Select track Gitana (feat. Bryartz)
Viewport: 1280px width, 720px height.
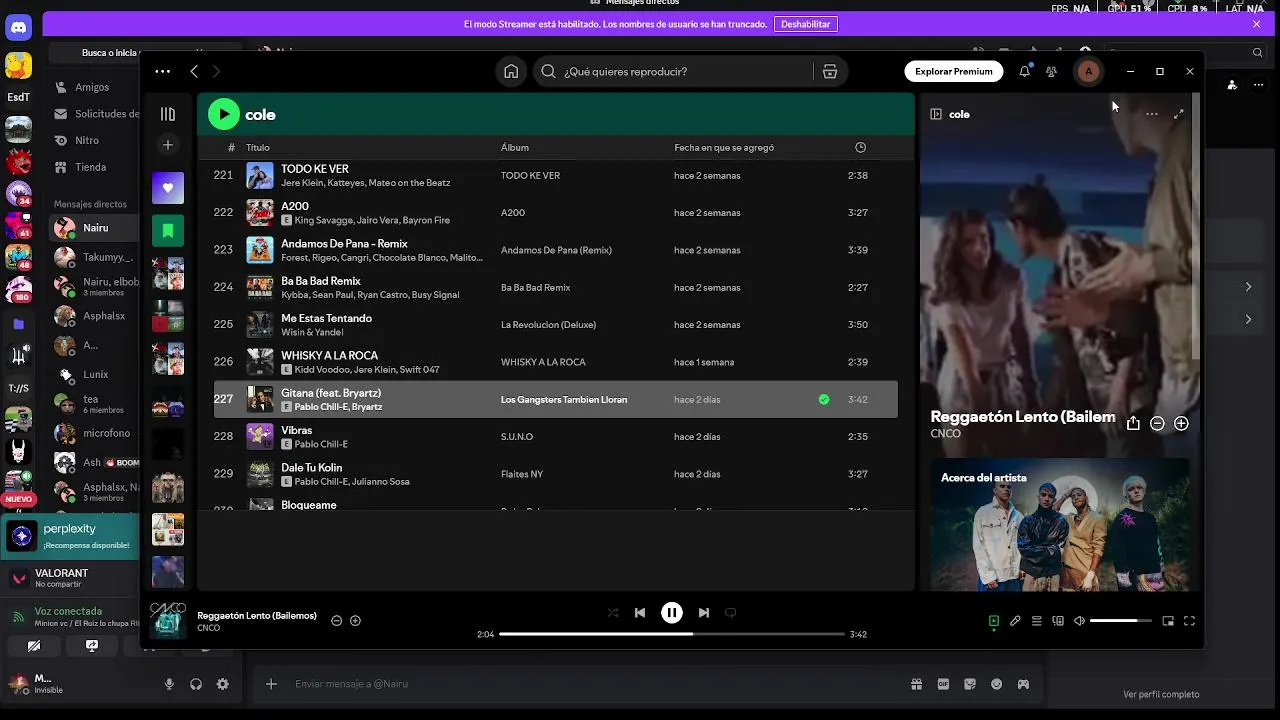[556, 399]
